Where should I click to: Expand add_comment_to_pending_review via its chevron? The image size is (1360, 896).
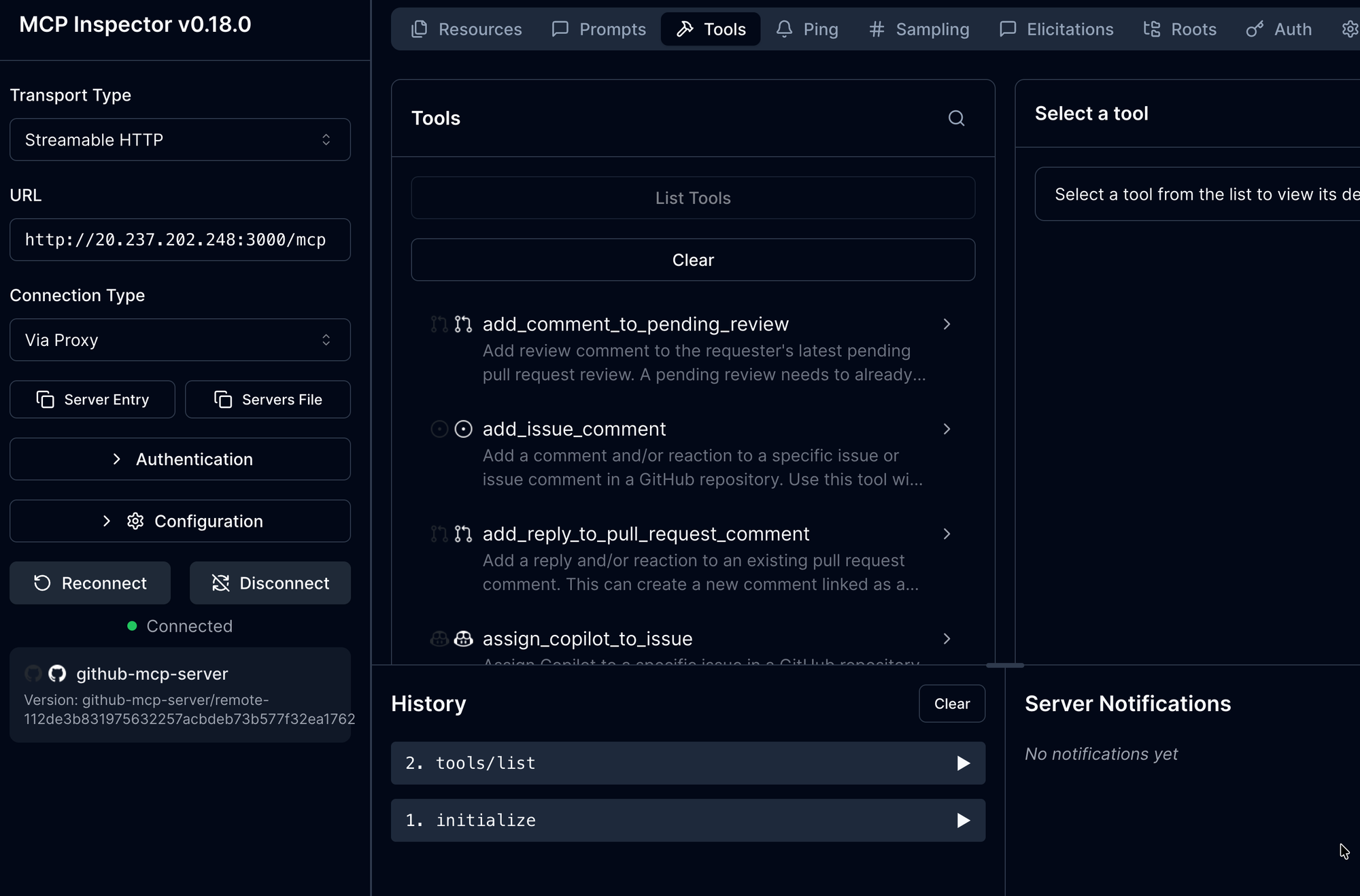click(947, 324)
